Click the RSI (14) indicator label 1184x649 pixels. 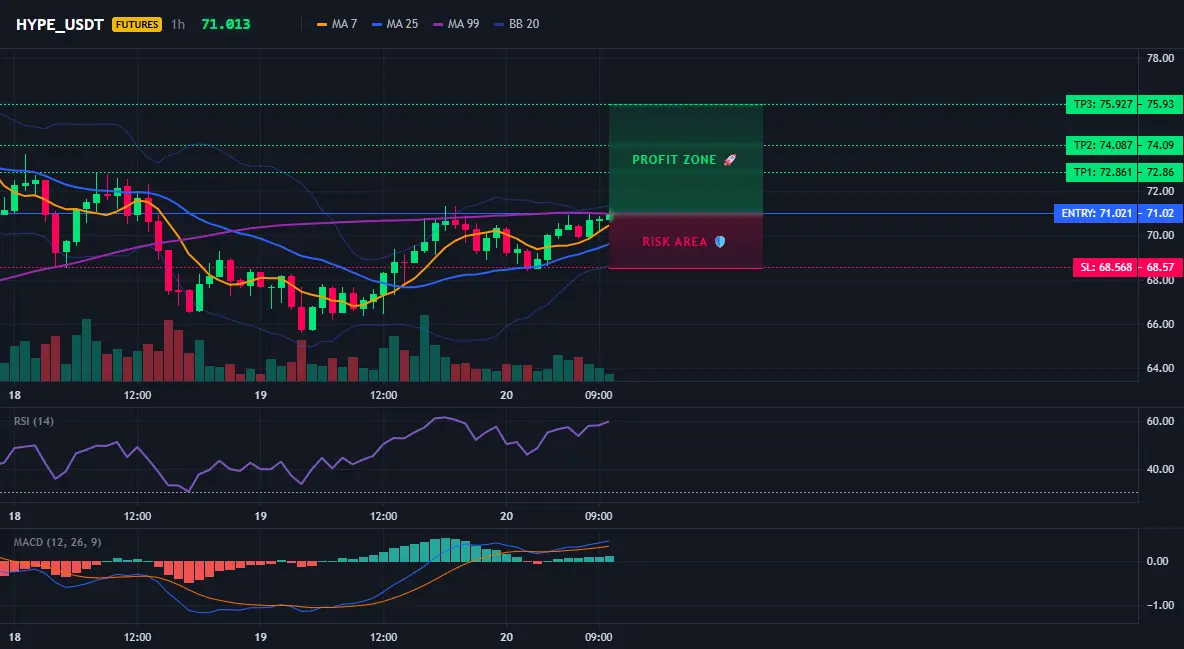point(34,421)
